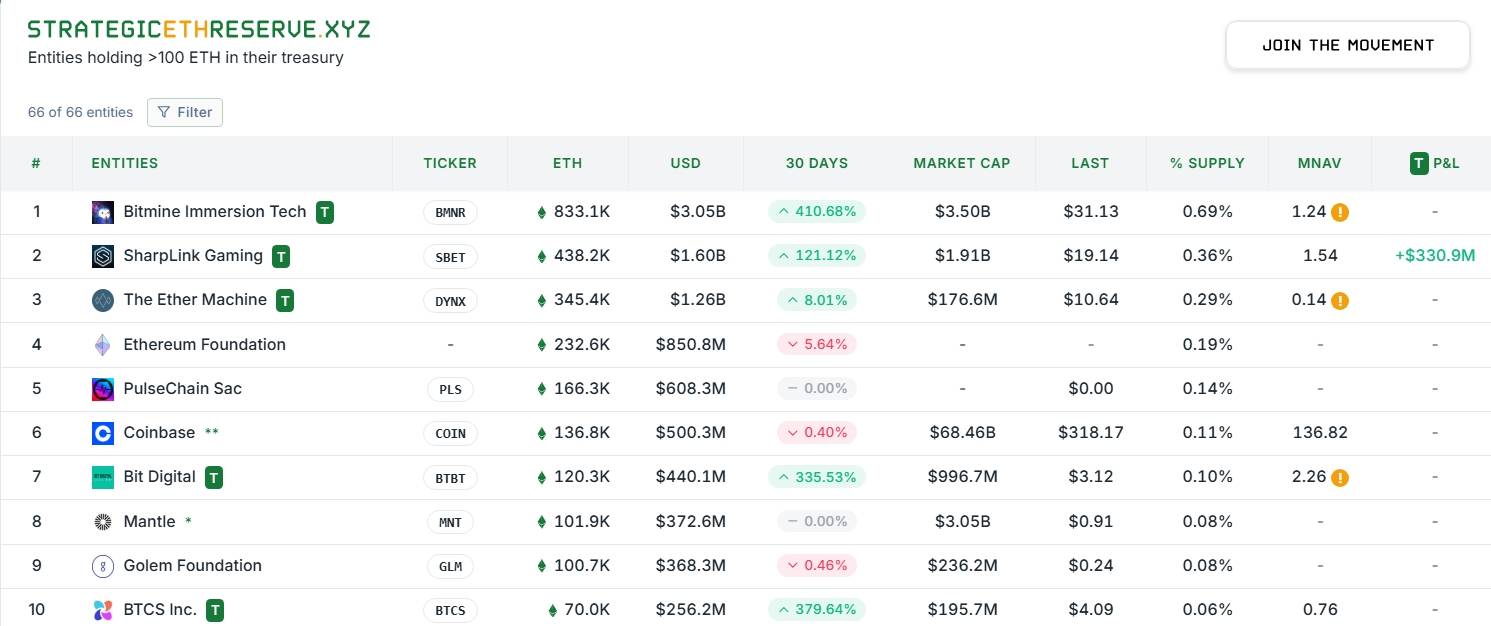Click the Mantle logo icon
1491x626 pixels.
pyautogui.click(x=103, y=522)
